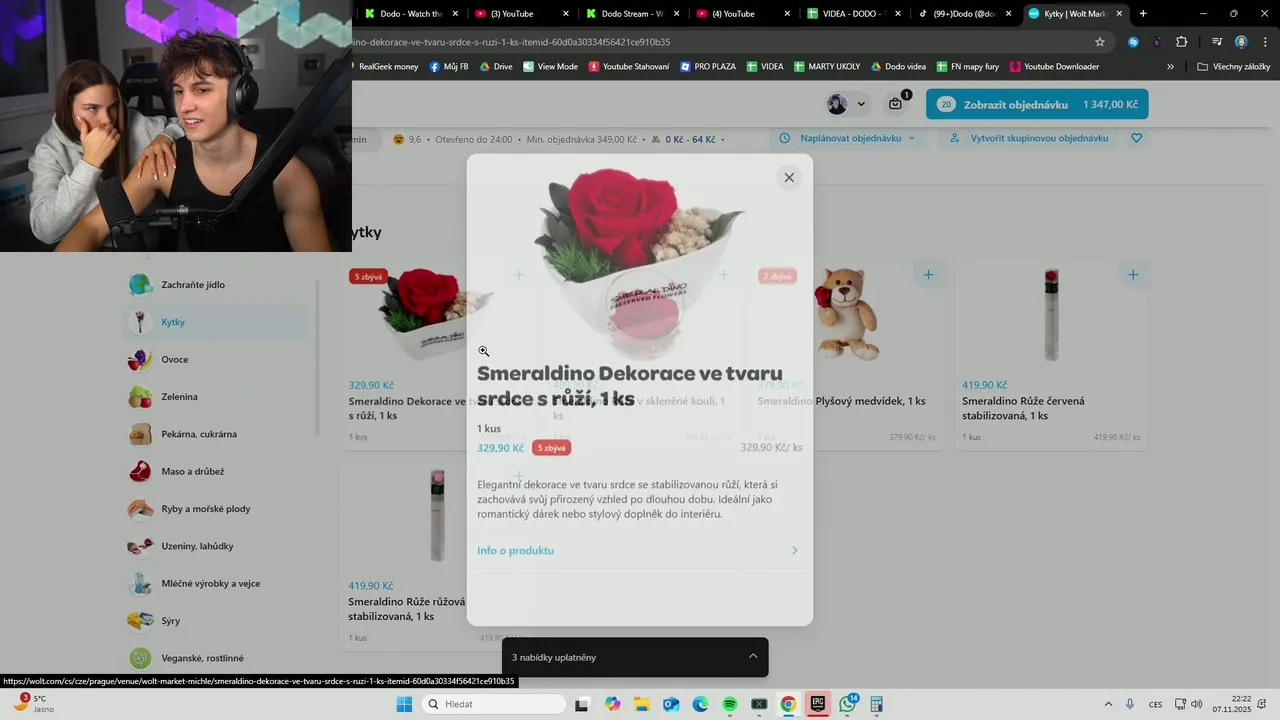The image size is (1280, 720).
Task: Select Zachraňte jídlo category
Action: [x=217, y=285]
